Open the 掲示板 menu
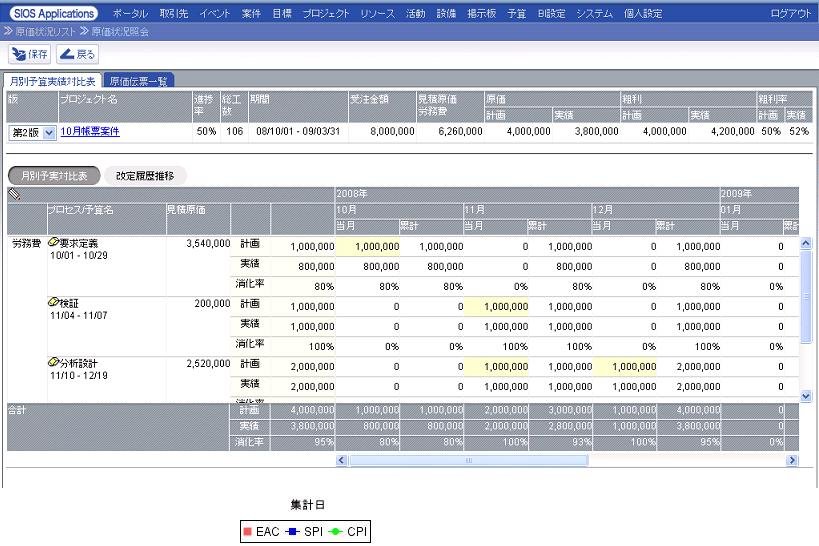 point(482,14)
